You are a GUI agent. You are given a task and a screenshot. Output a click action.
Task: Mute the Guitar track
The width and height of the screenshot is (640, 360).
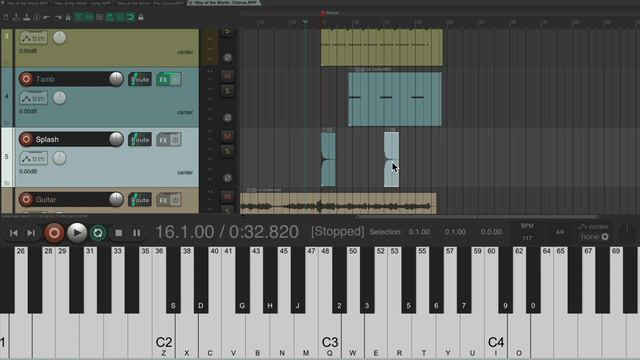(227, 197)
